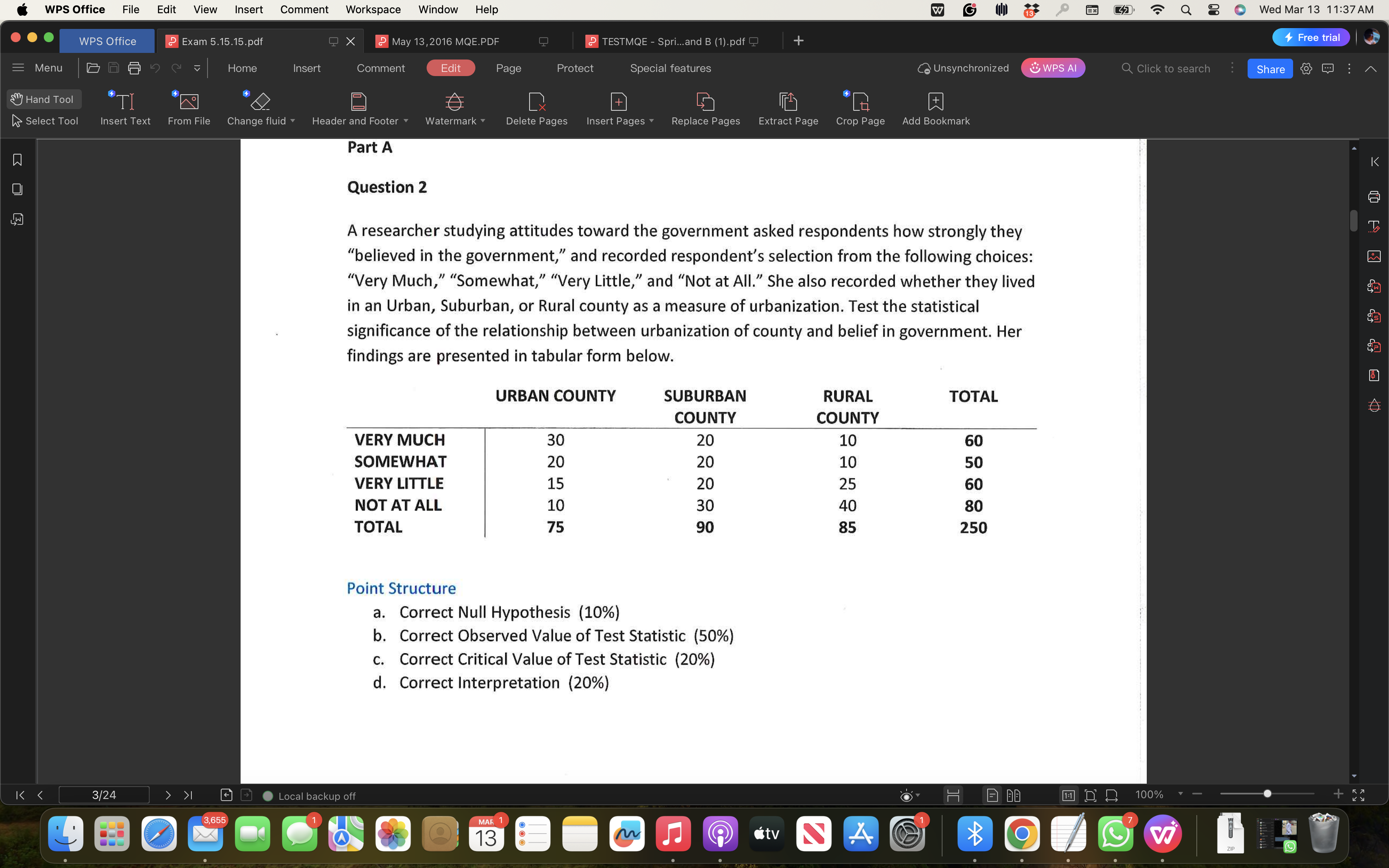Switch to the Protect ribbon tab
Viewport: 1389px width, 868px height.
(575, 68)
